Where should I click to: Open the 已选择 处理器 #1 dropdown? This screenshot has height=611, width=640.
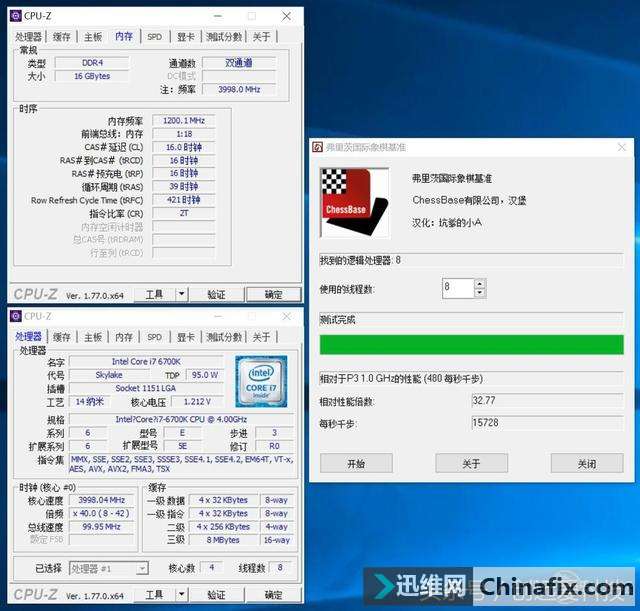click(109, 568)
